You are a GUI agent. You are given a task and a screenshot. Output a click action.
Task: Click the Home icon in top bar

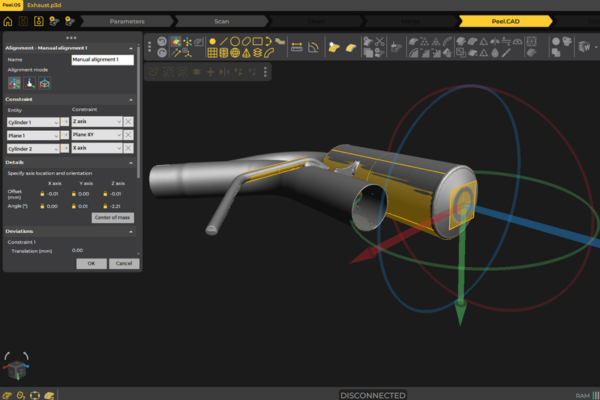tap(9, 21)
